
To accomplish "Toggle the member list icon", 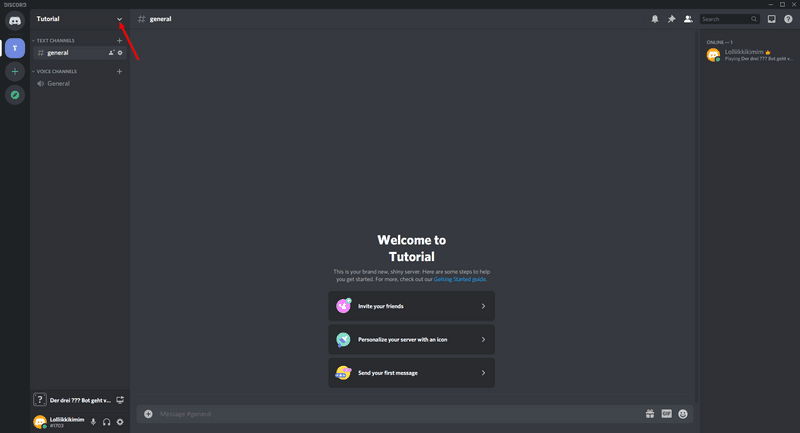I will pyautogui.click(x=688, y=19).
